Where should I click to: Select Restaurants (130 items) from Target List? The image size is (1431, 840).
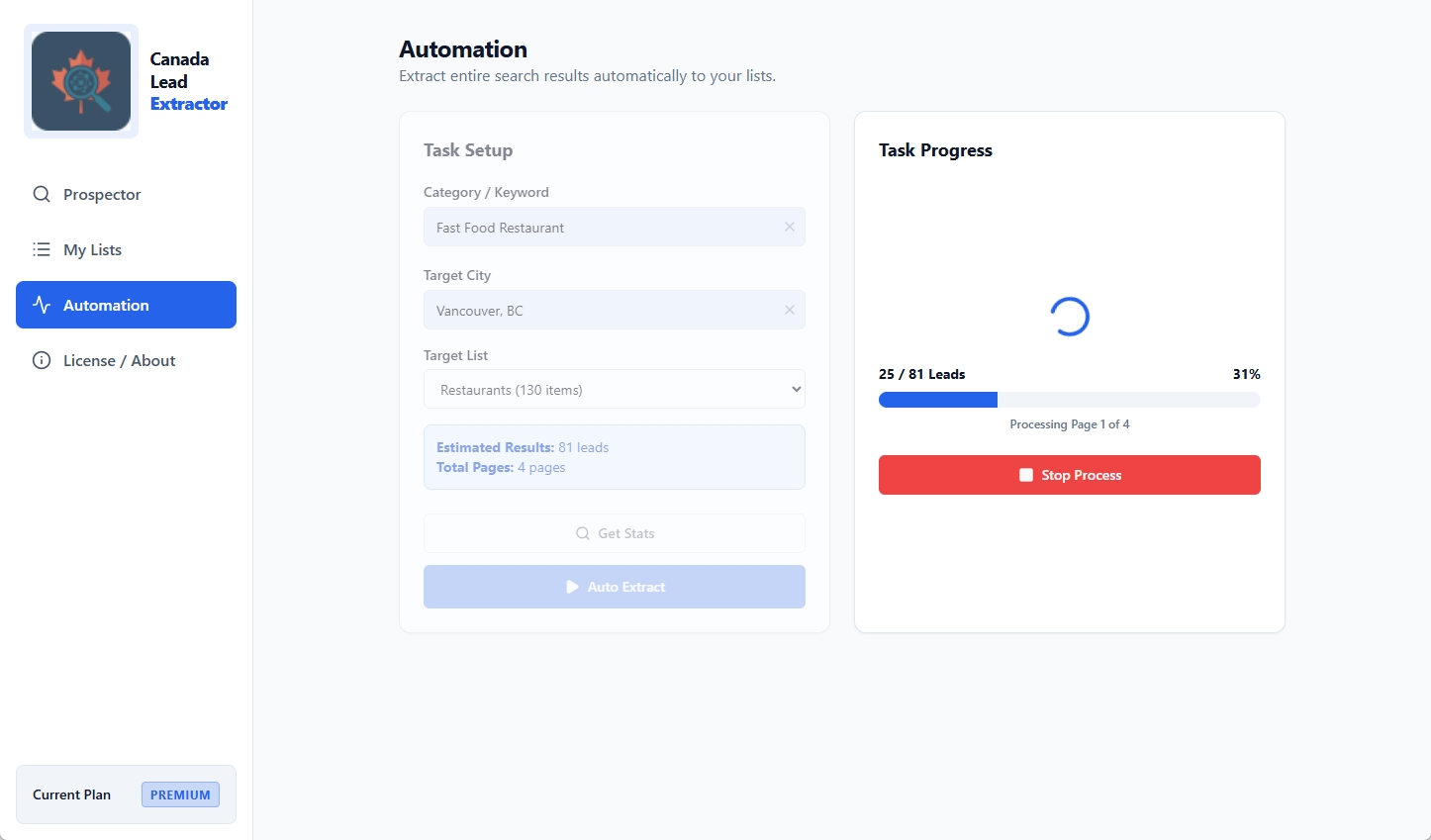tap(614, 389)
